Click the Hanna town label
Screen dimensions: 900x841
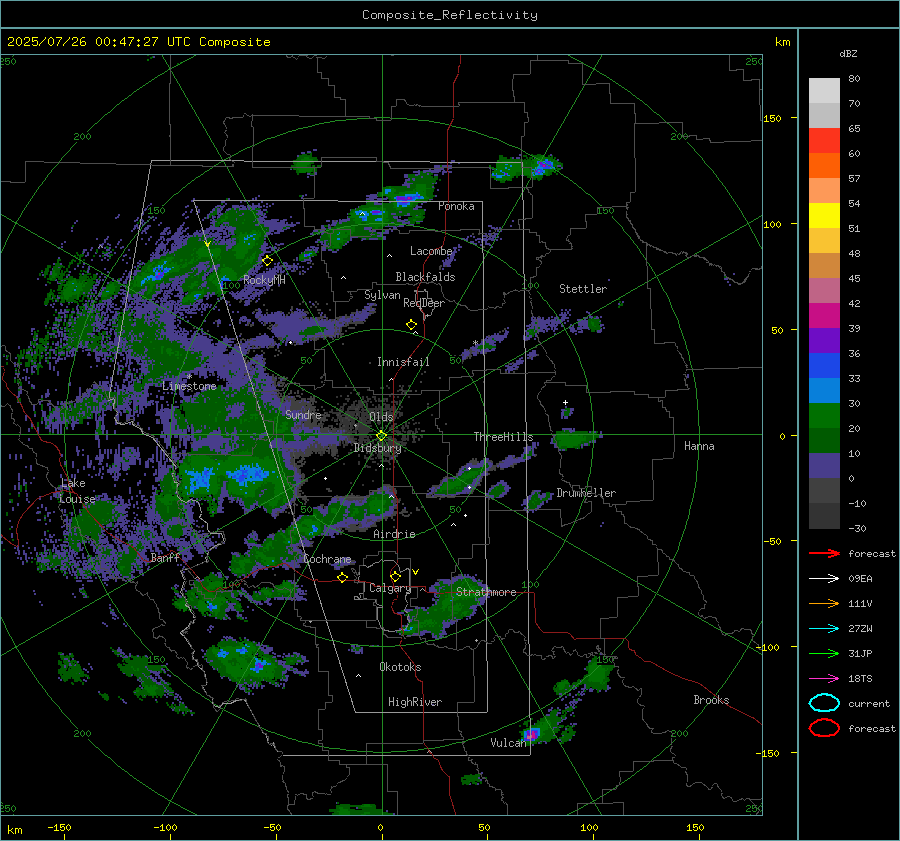(x=699, y=446)
